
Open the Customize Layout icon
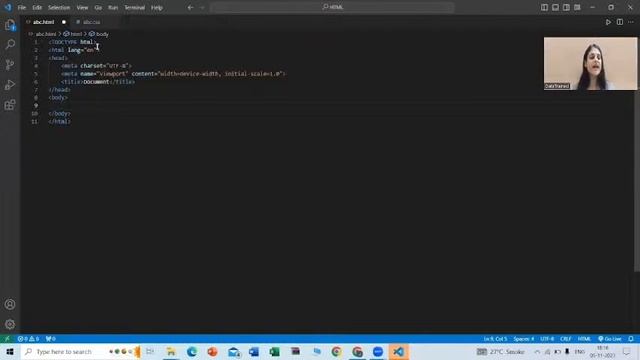pyautogui.click(x=577, y=7)
